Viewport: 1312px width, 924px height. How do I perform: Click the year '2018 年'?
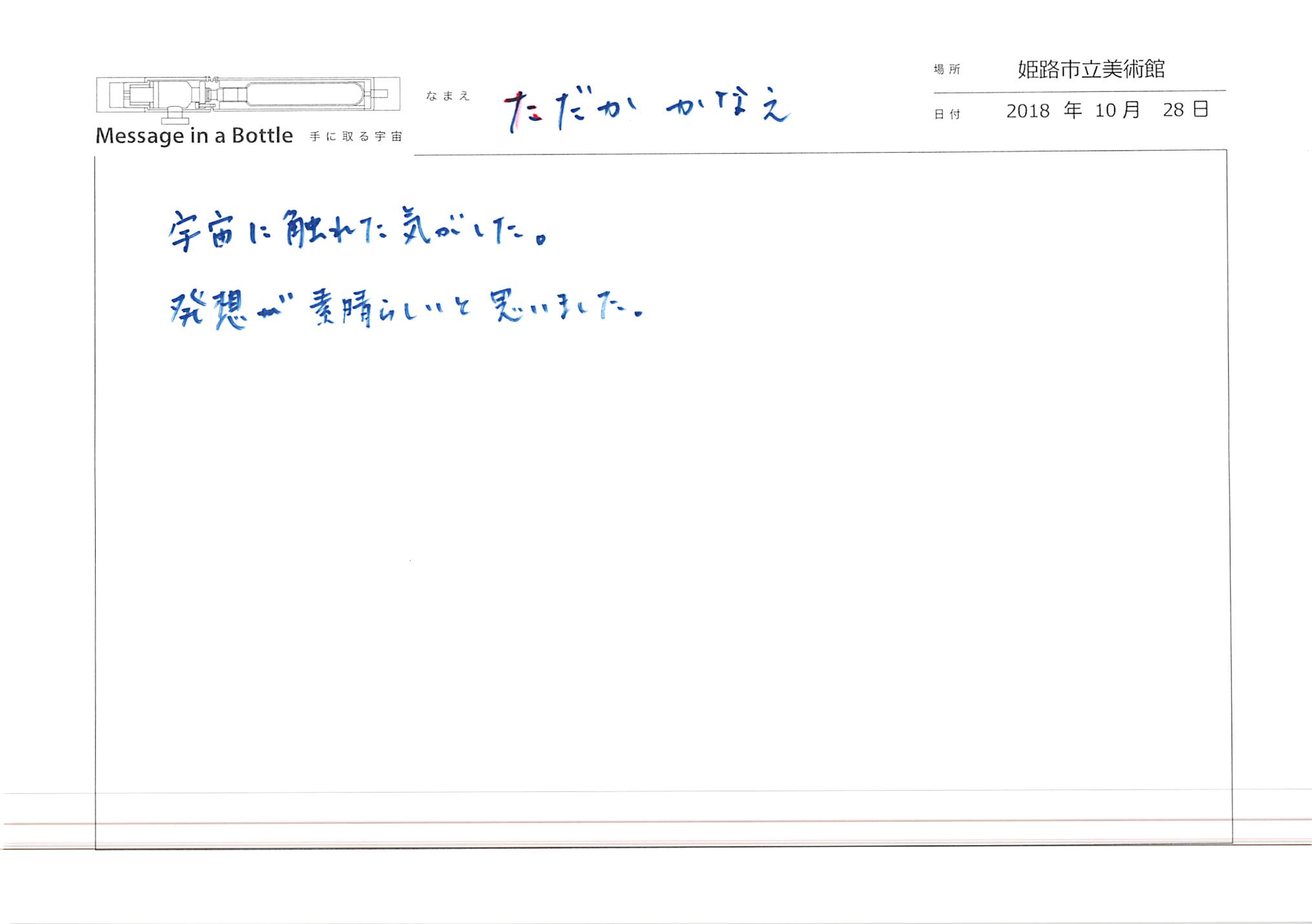(1044, 111)
